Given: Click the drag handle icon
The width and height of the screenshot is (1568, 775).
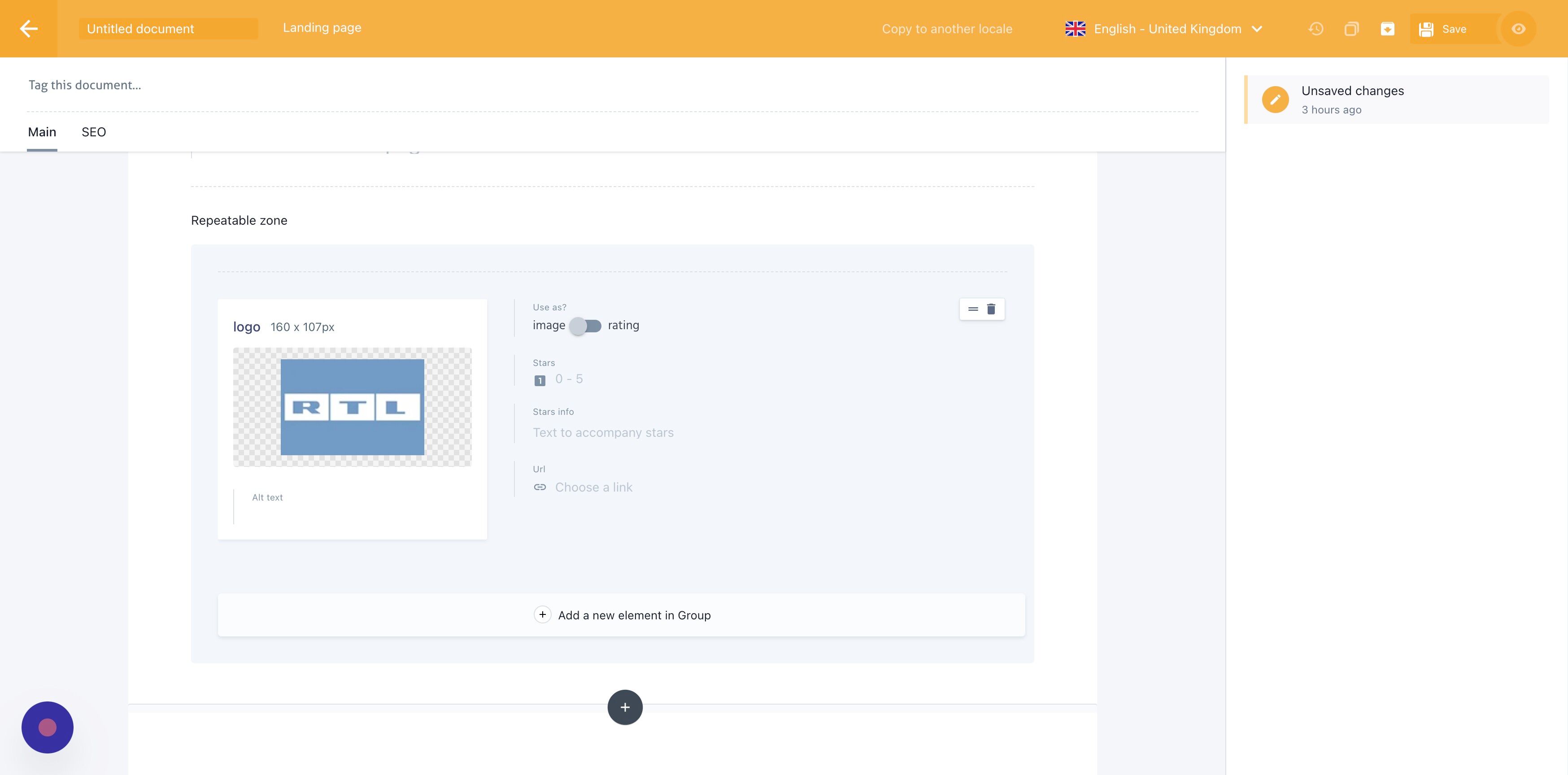Looking at the screenshot, I should (x=973, y=309).
